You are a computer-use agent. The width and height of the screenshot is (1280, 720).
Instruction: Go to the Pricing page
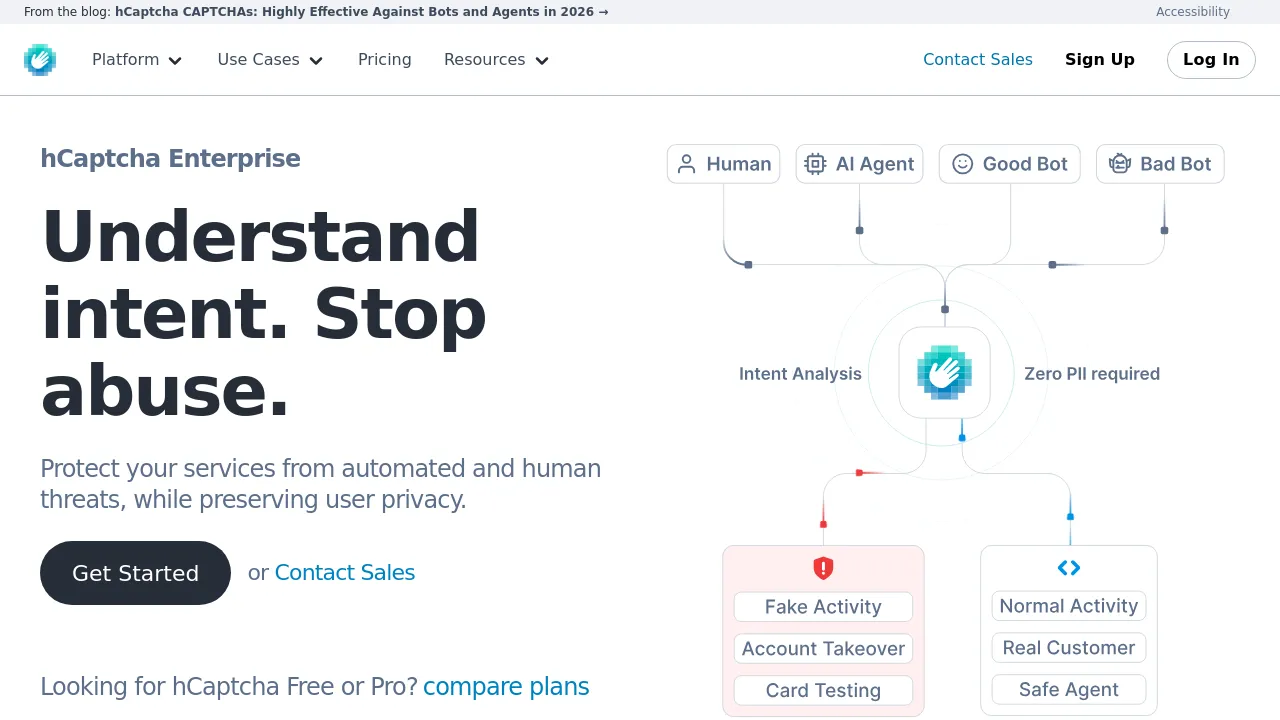coord(385,60)
